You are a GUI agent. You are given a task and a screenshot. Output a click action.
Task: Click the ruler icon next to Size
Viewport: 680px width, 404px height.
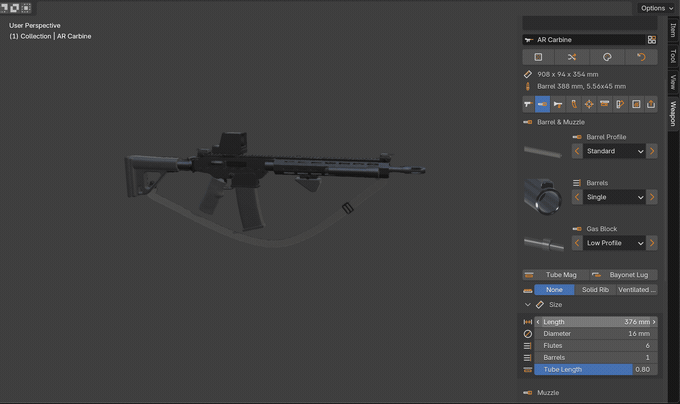[540, 305]
